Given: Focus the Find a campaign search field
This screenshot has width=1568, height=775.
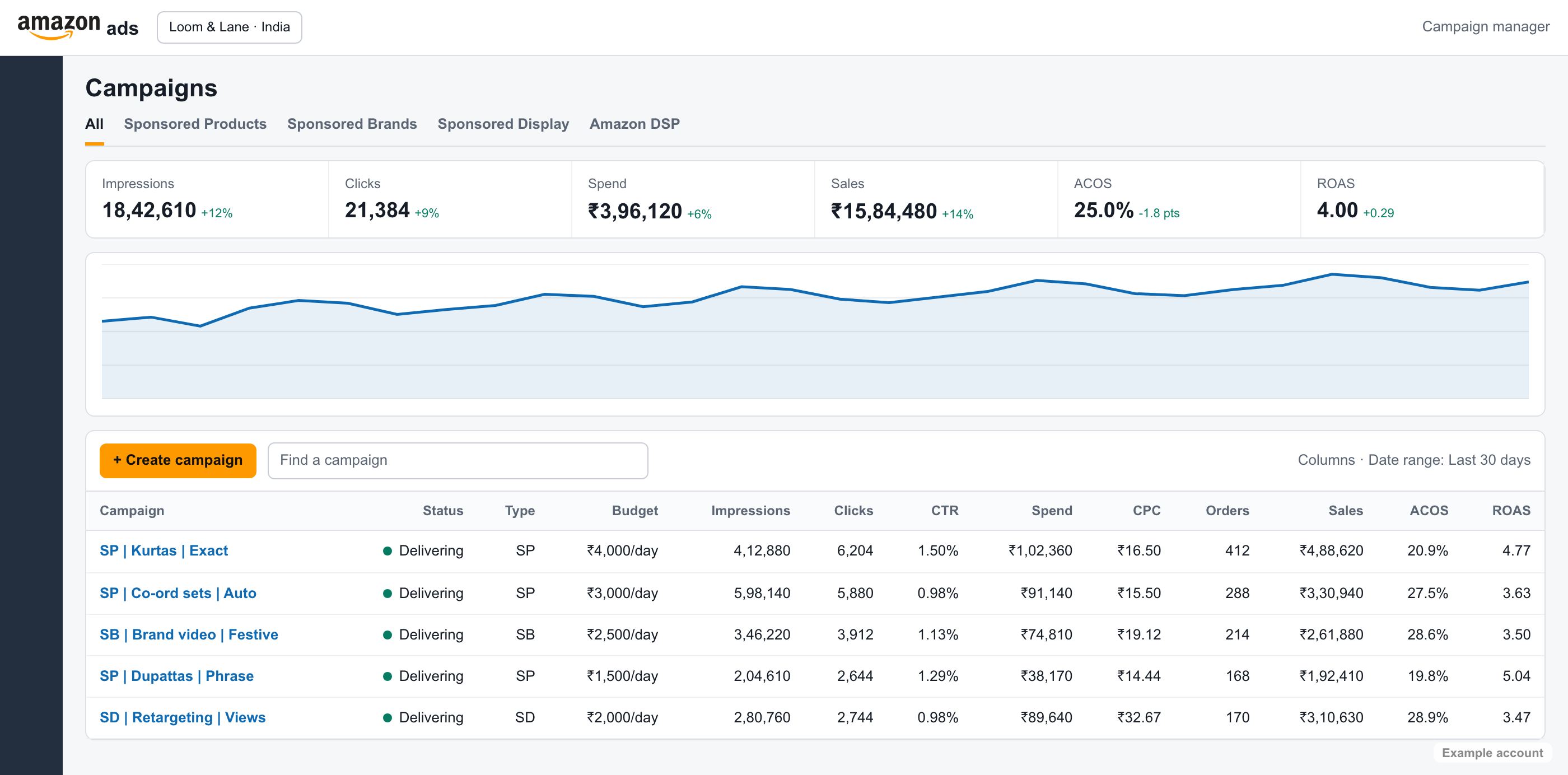Looking at the screenshot, I should 458,460.
